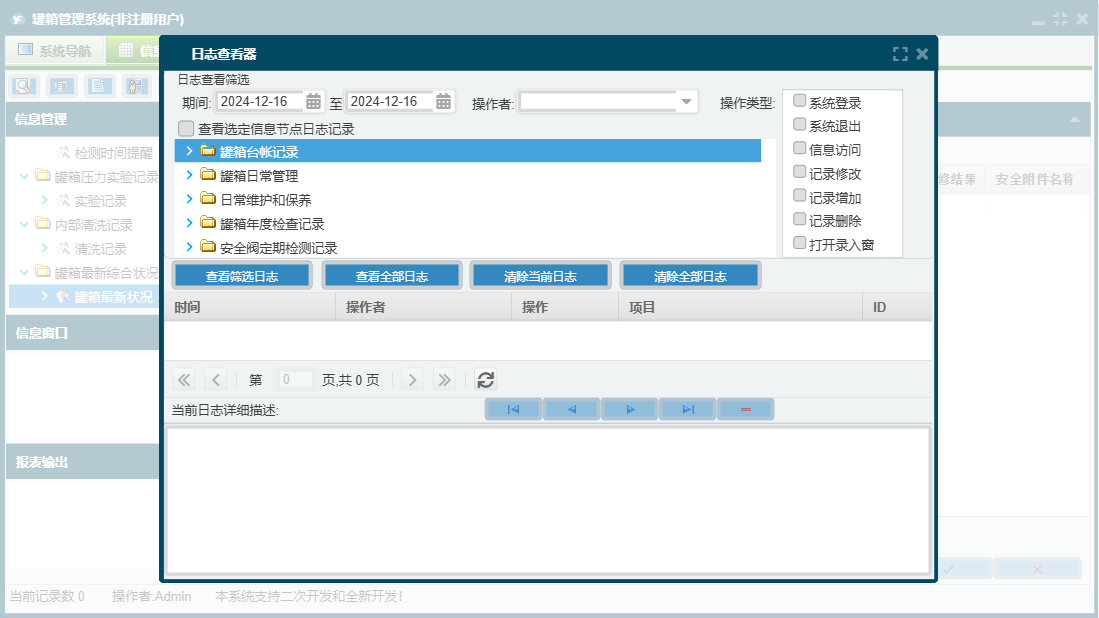Expand the 罐箱年度检查记录 tree node
Screen dimensions: 1099x618
pyautogui.click(x=189, y=224)
